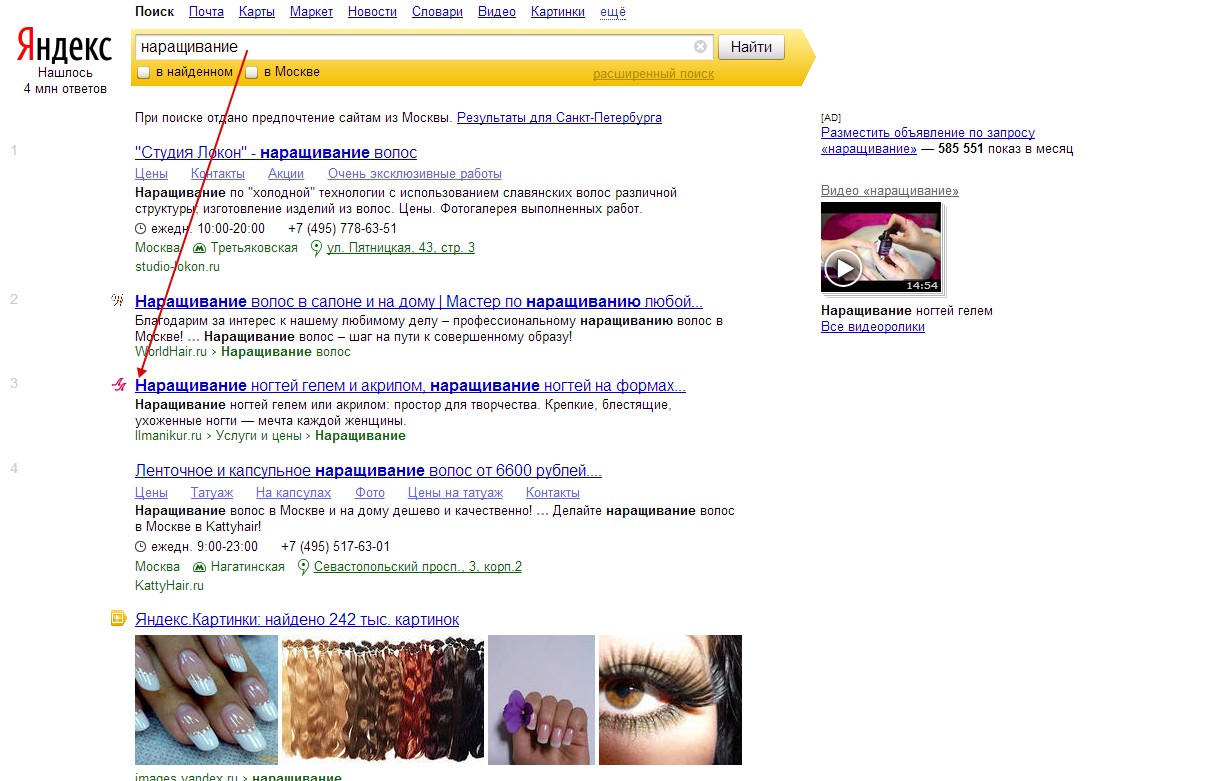Enable the 'в Москве' checkbox
This screenshot has height=781, width=1222.
252,72
